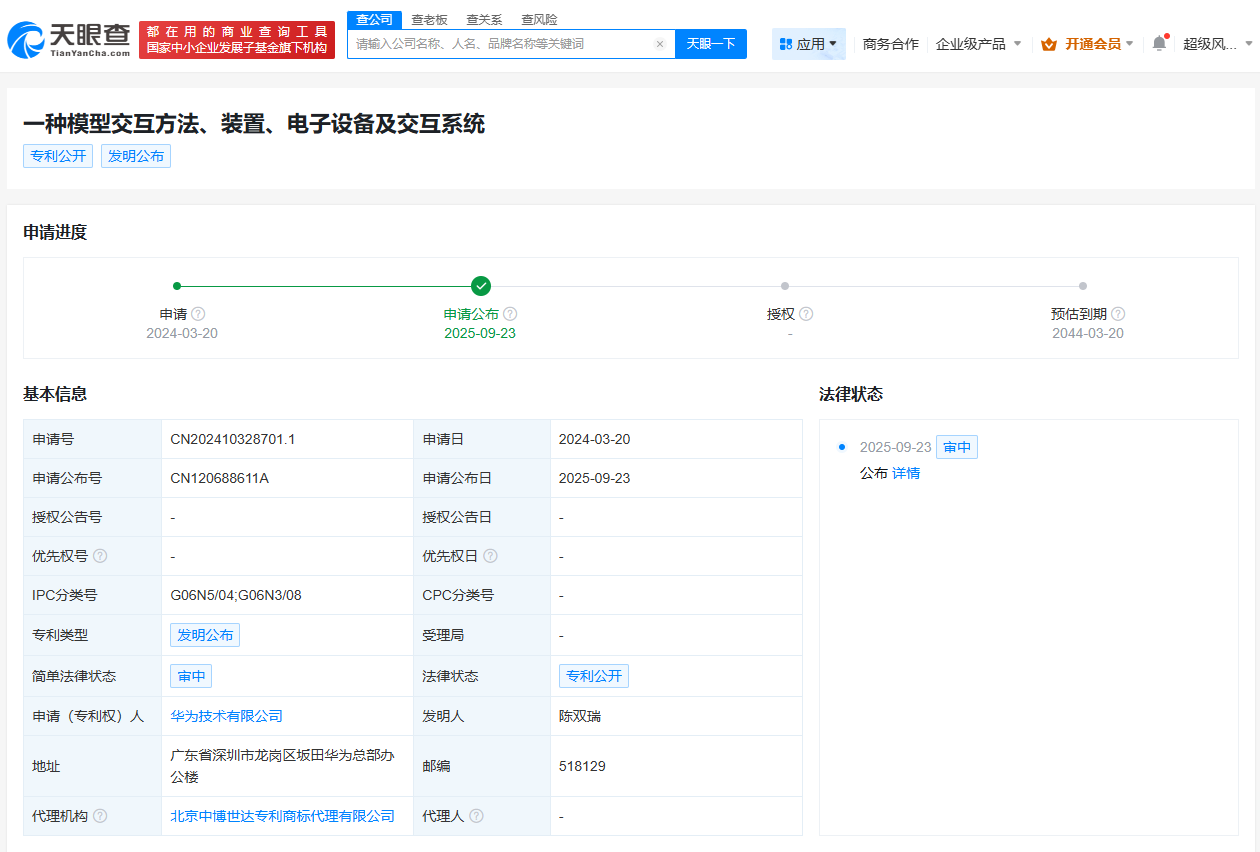Screen dimensions: 1260x852
Task: Click the TianYanCha logo
Action: coord(66,42)
